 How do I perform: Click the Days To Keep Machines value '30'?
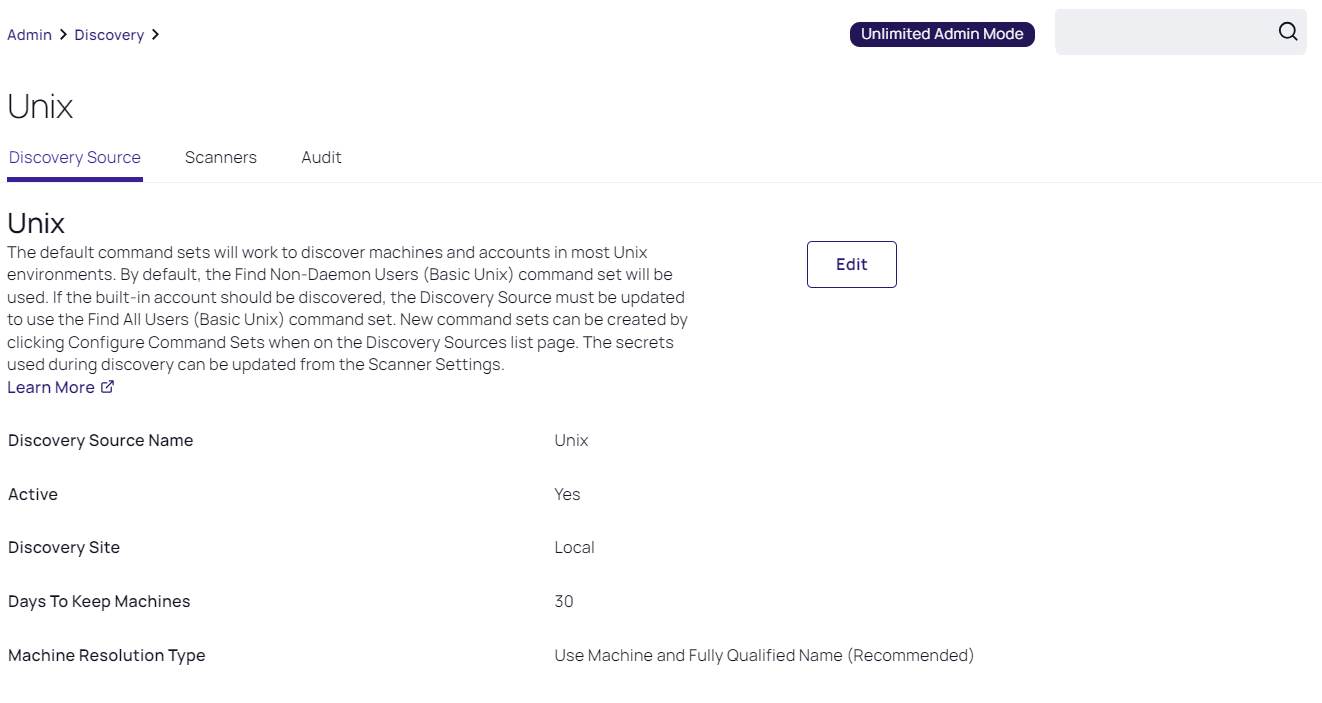tap(564, 602)
